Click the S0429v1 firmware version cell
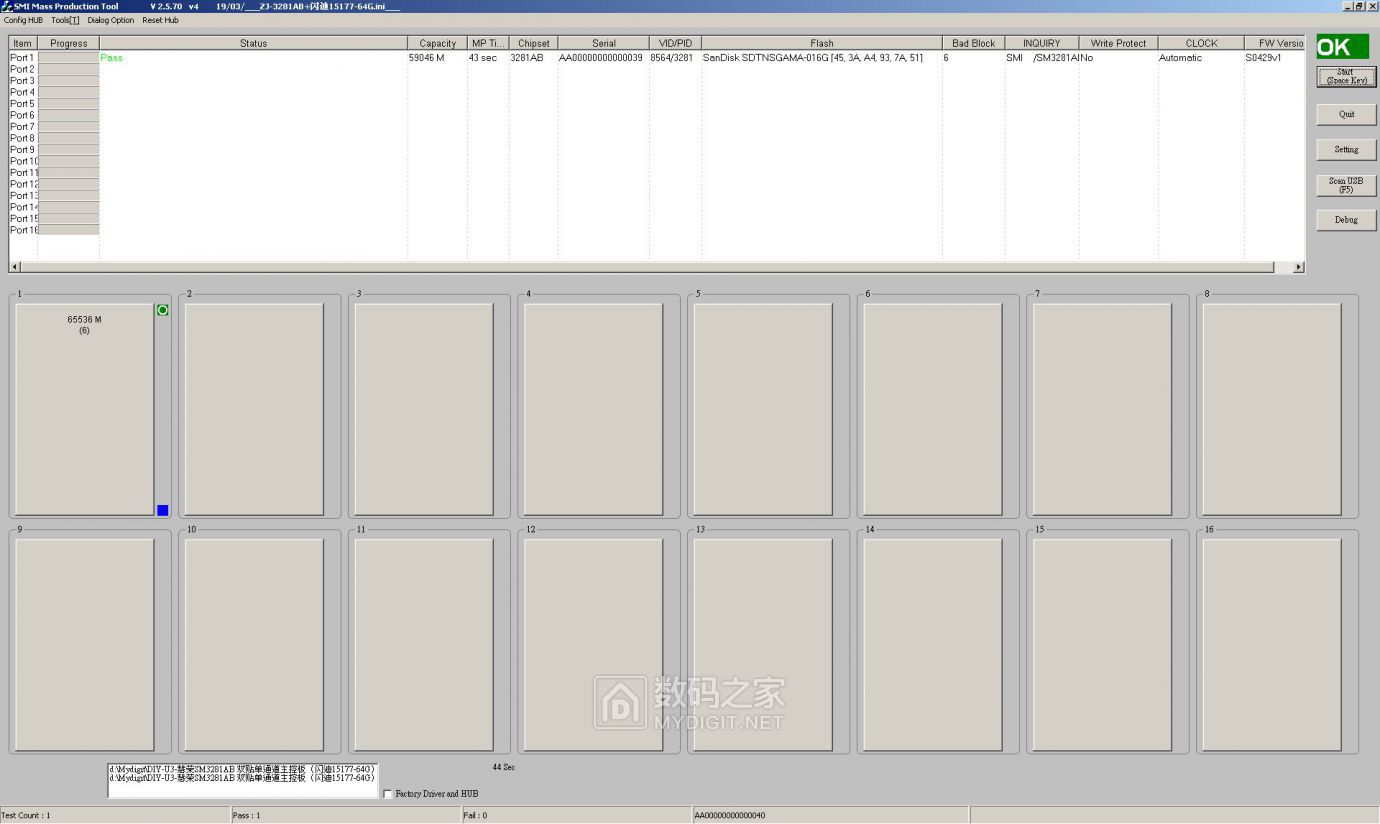This screenshot has height=824, width=1380. [1263, 58]
